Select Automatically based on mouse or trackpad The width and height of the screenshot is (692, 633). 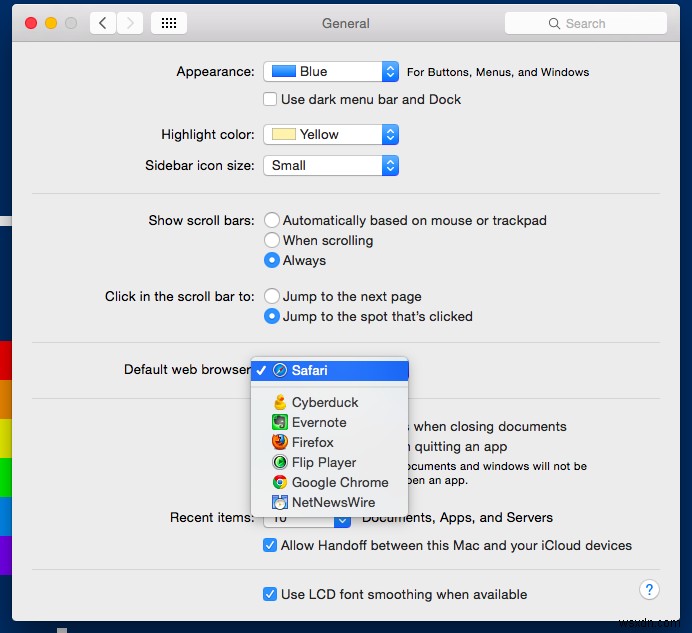[x=271, y=220]
